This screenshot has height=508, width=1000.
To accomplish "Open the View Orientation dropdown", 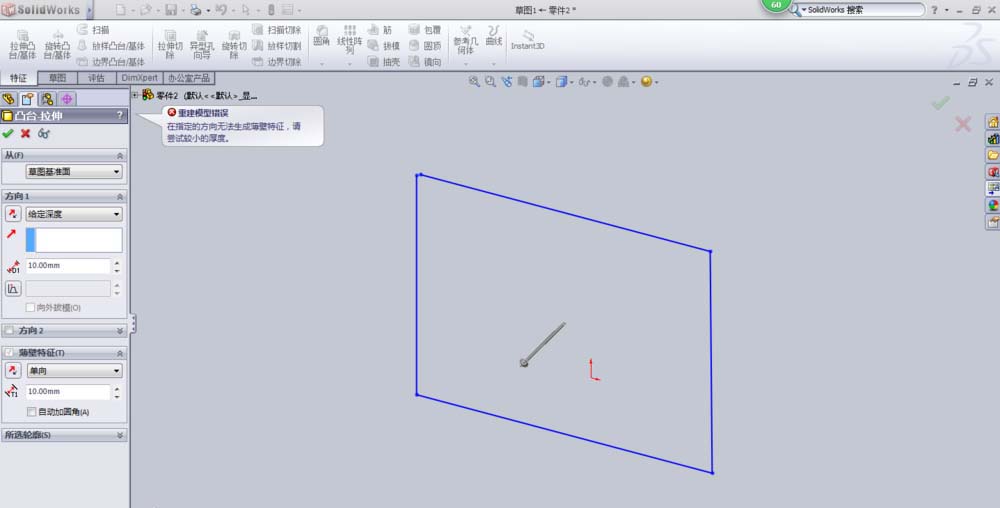I will [x=541, y=82].
